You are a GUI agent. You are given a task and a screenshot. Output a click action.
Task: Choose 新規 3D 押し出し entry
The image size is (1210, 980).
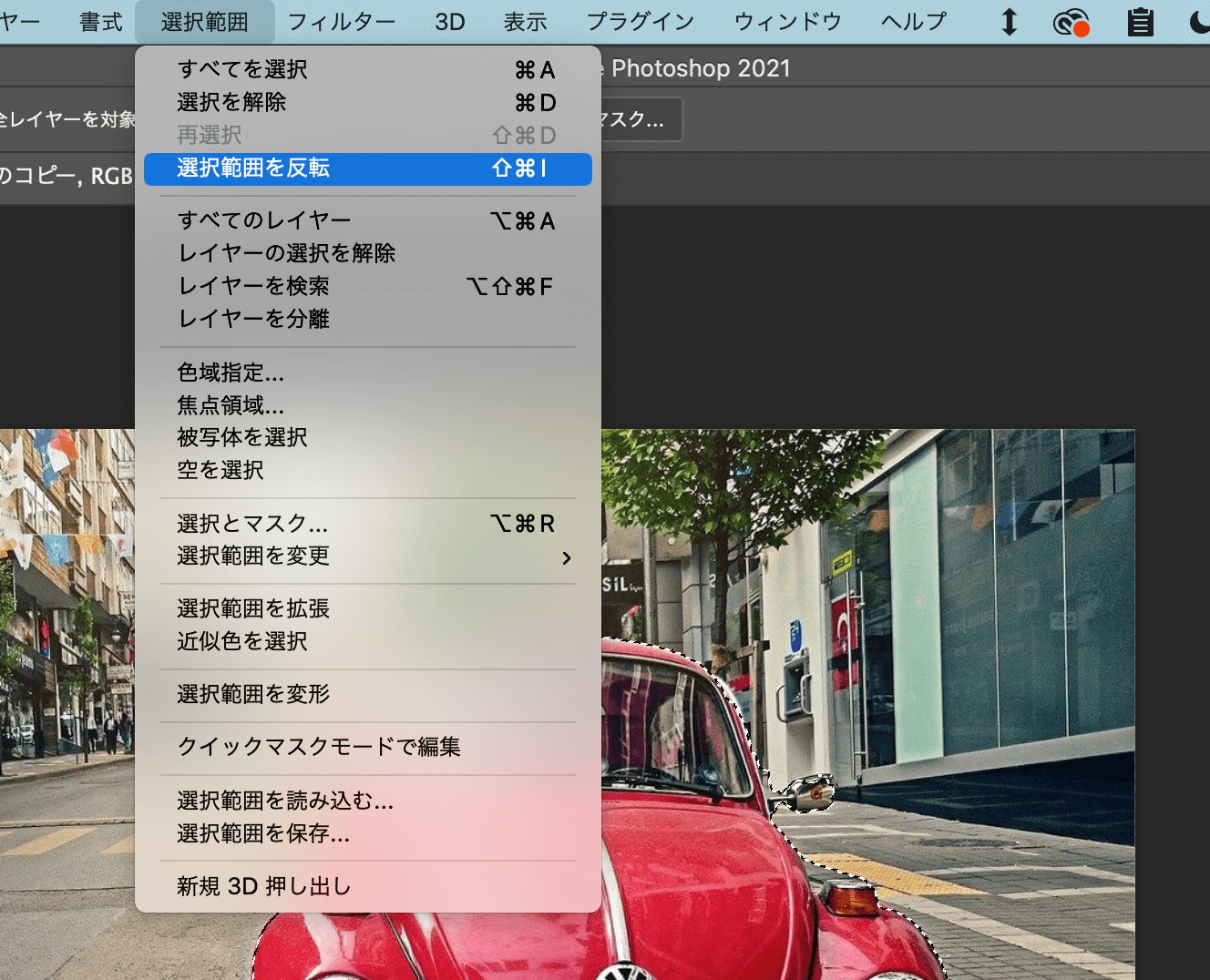[368, 886]
